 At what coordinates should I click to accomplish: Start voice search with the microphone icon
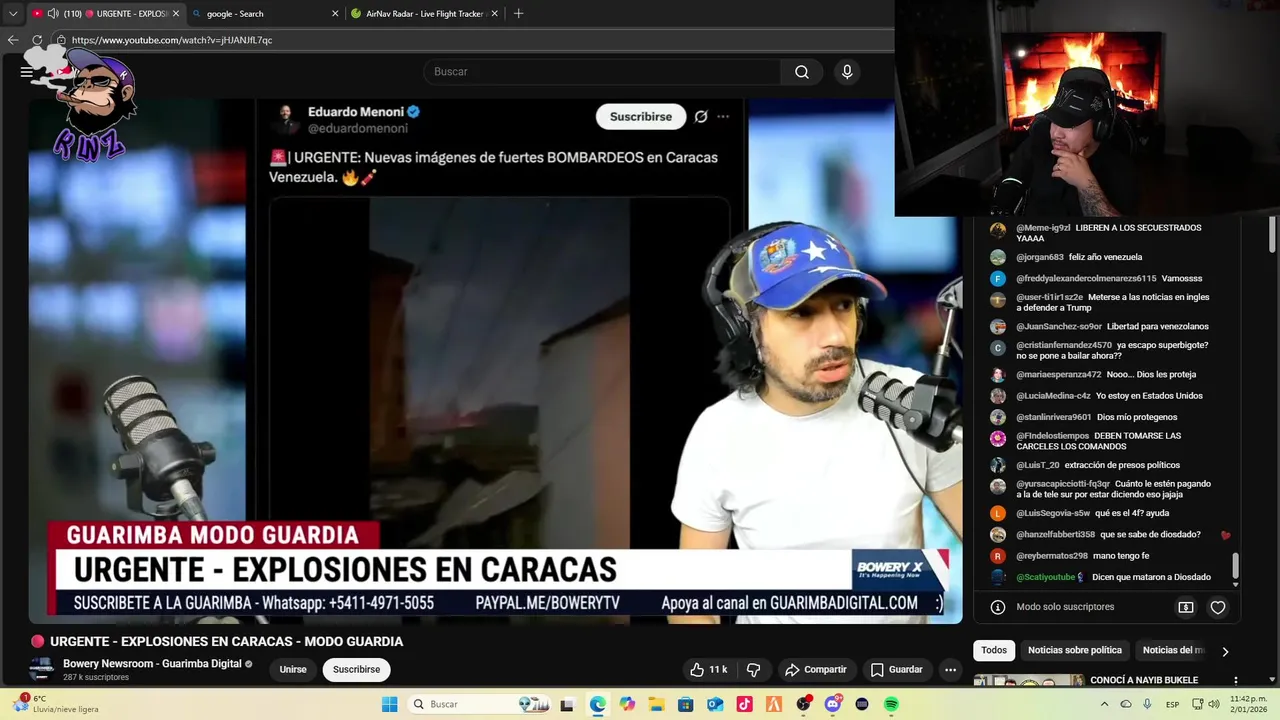click(x=847, y=72)
